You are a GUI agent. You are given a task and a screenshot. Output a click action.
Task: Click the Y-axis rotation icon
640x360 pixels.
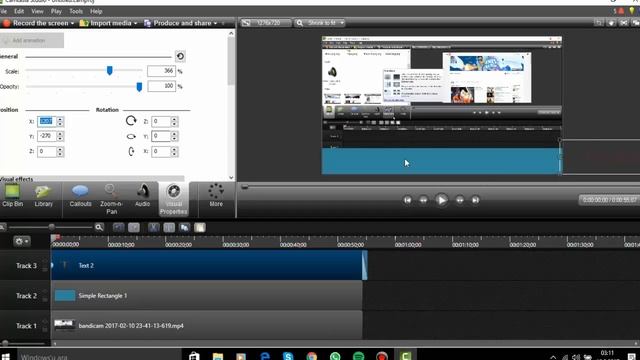tap(131, 136)
